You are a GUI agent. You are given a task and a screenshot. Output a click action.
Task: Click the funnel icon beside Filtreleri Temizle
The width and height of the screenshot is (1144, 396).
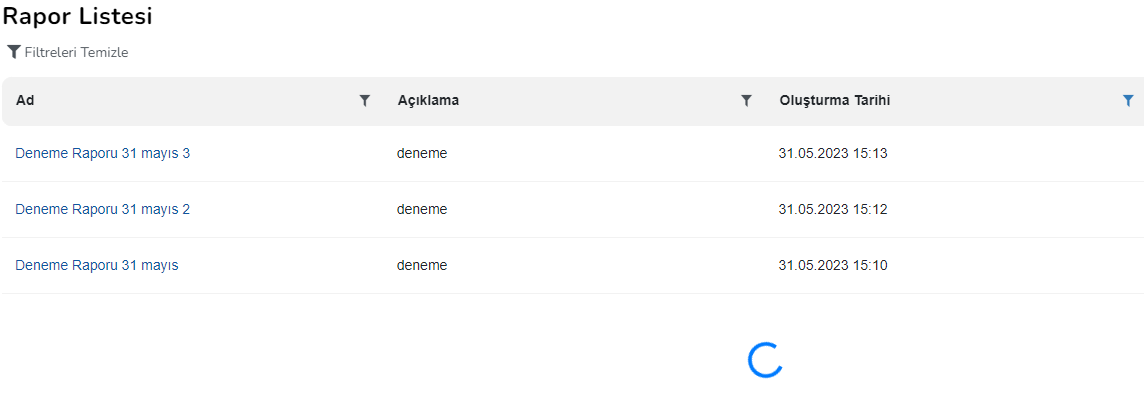click(13, 52)
